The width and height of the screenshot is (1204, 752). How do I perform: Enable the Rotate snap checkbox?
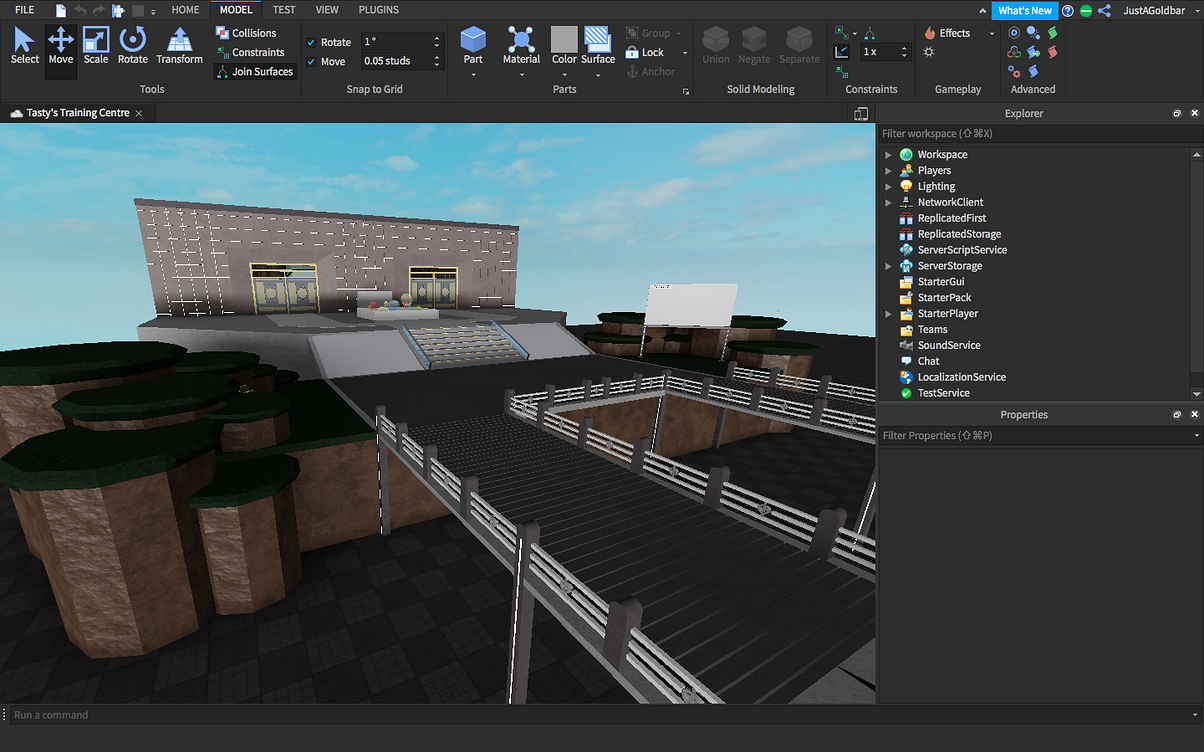[311, 42]
